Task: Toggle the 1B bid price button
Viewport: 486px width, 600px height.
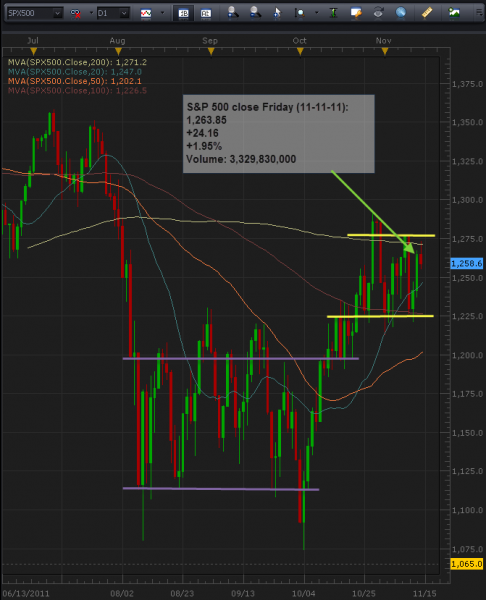Action: (183, 13)
